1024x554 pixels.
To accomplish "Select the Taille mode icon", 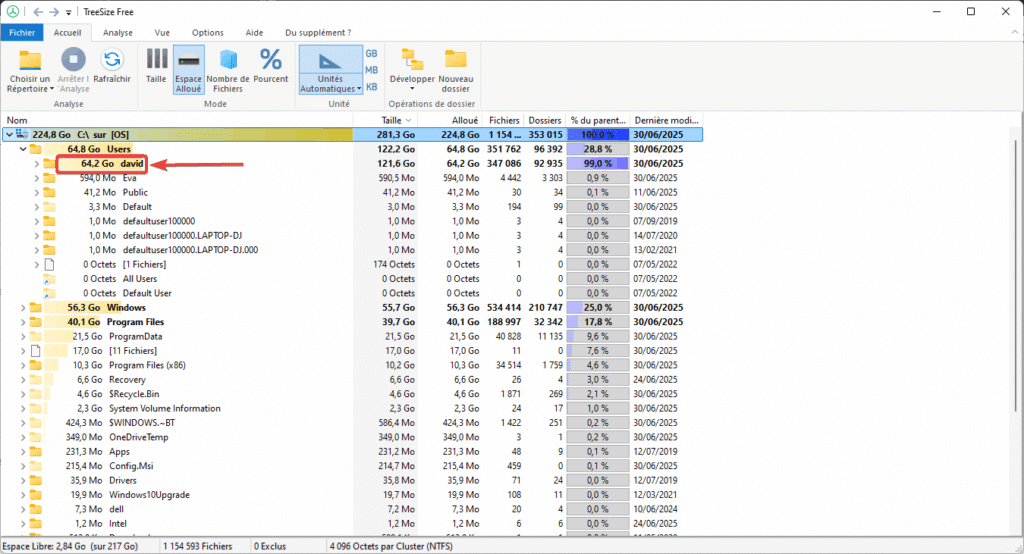I will coord(156,59).
